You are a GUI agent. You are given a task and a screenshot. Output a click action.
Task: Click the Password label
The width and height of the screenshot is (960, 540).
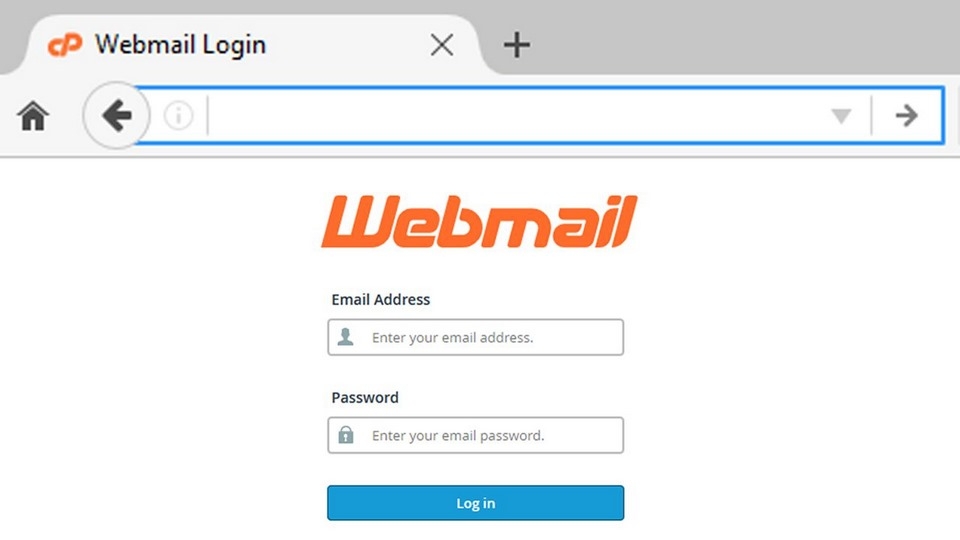click(365, 397)
